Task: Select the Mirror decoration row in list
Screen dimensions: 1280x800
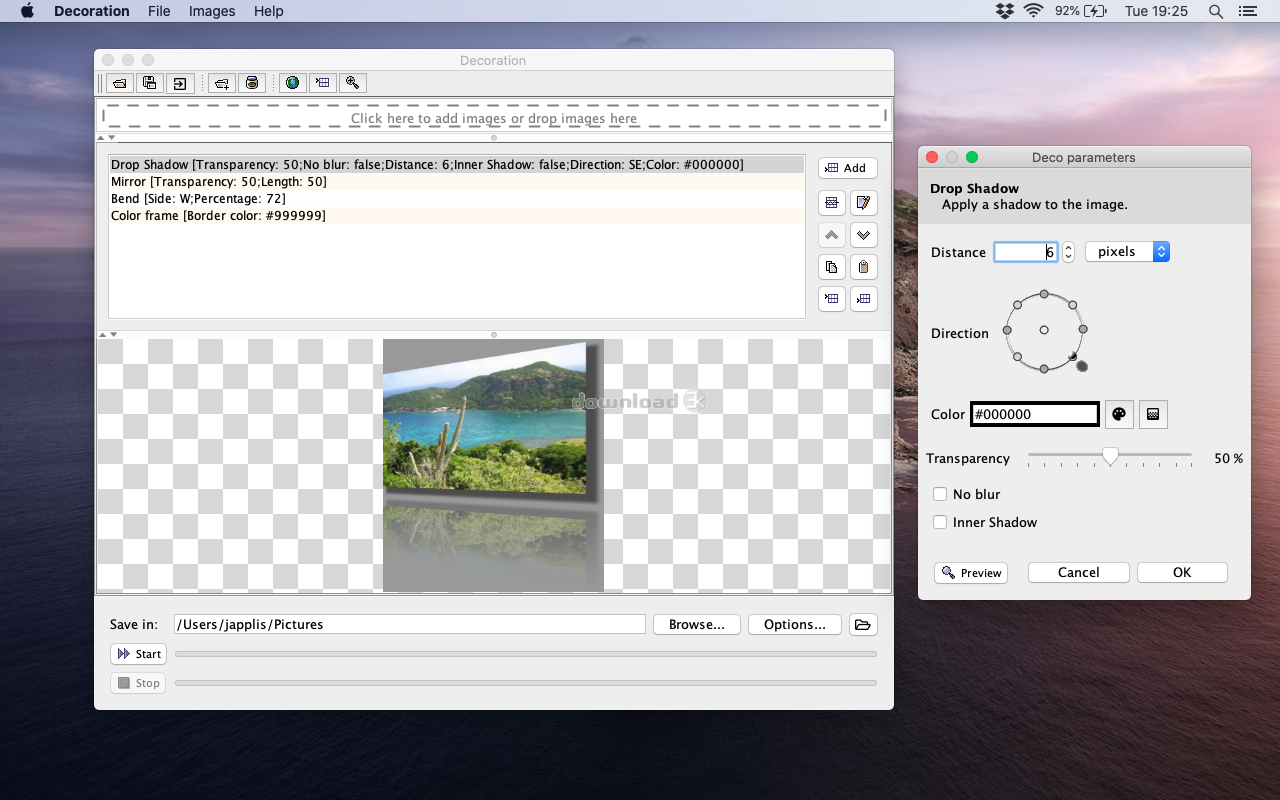Action: pos(456,182)
